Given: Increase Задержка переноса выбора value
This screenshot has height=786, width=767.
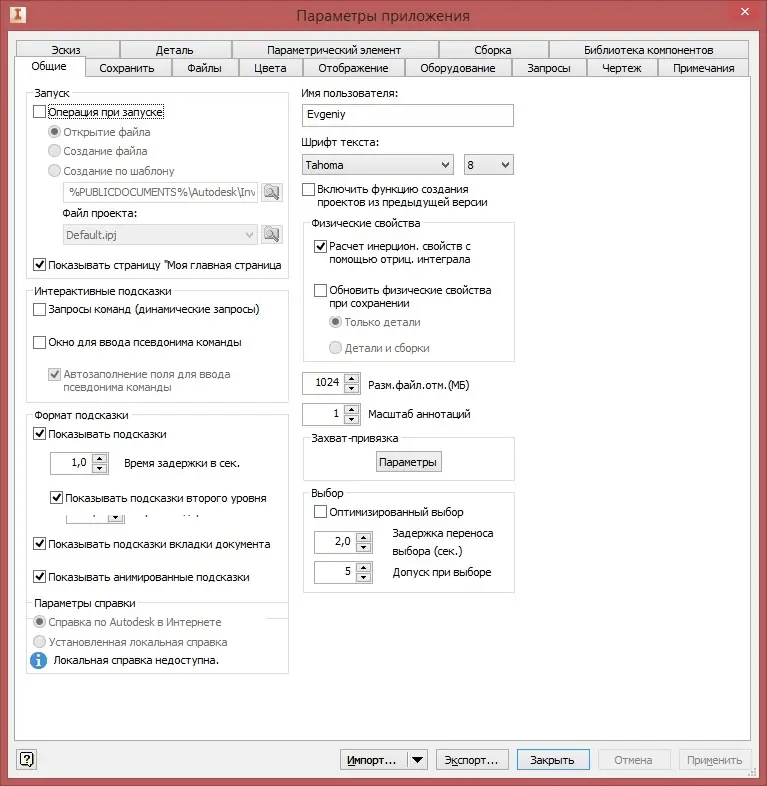Looking at the screenshot, I should (363, 537).
